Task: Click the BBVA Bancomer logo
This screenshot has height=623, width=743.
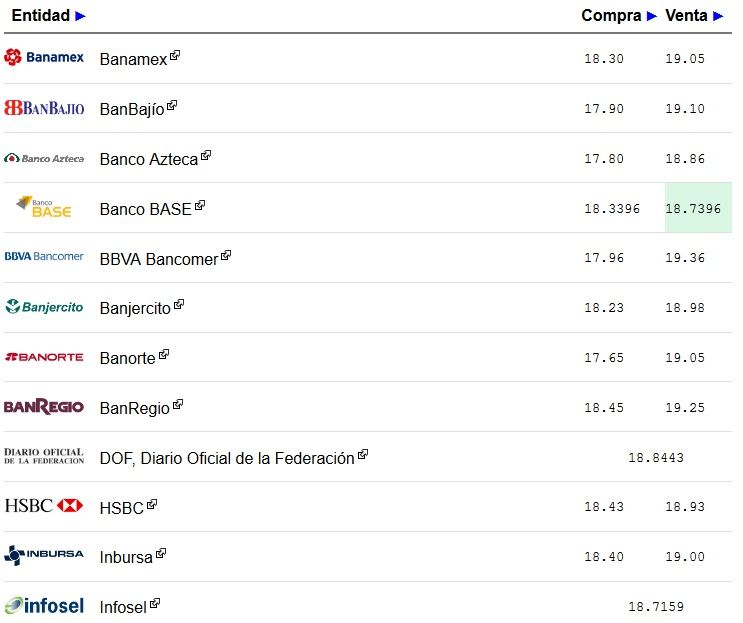Action: (44, 256)
